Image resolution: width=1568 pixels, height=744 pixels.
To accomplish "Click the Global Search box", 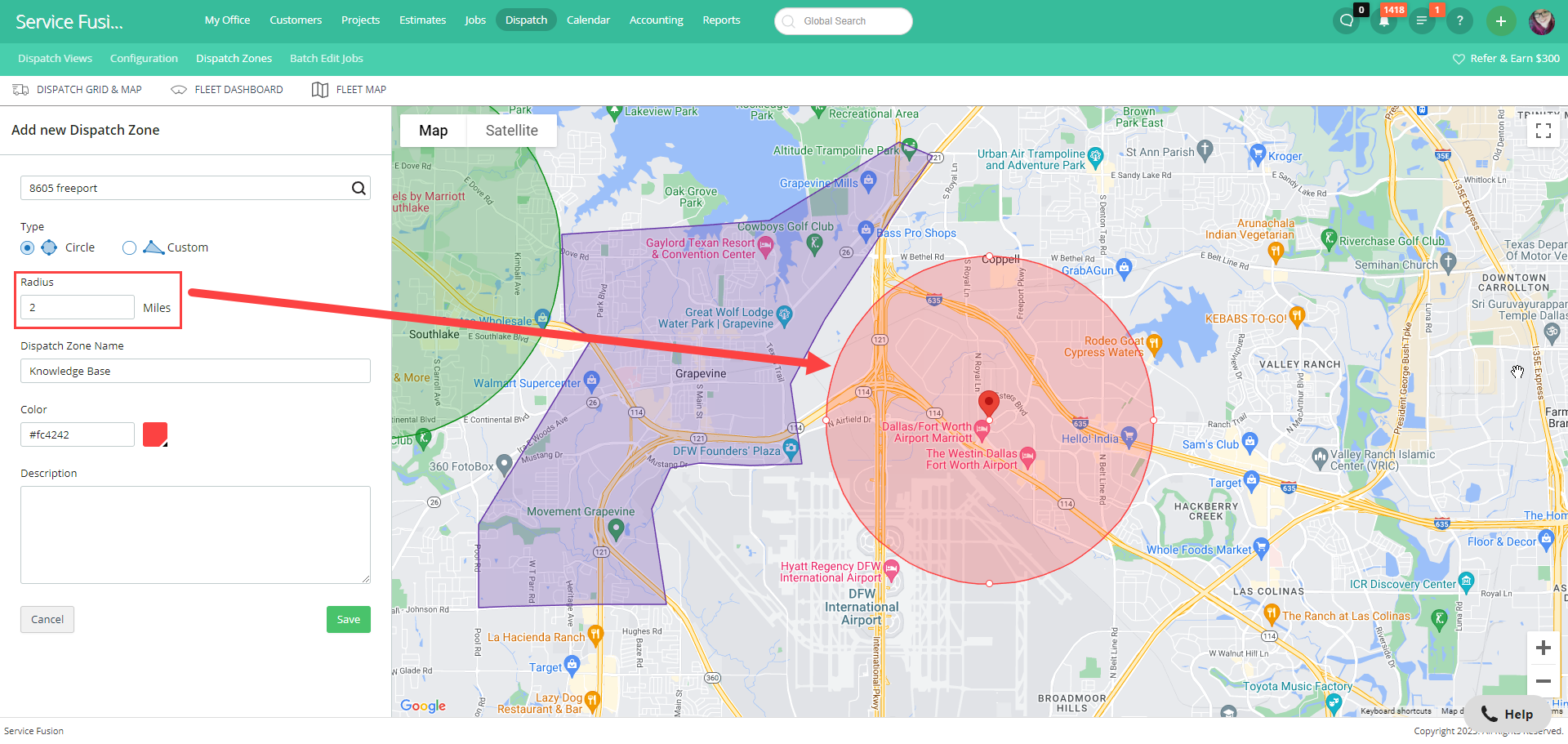I will [x=844, y=21].
